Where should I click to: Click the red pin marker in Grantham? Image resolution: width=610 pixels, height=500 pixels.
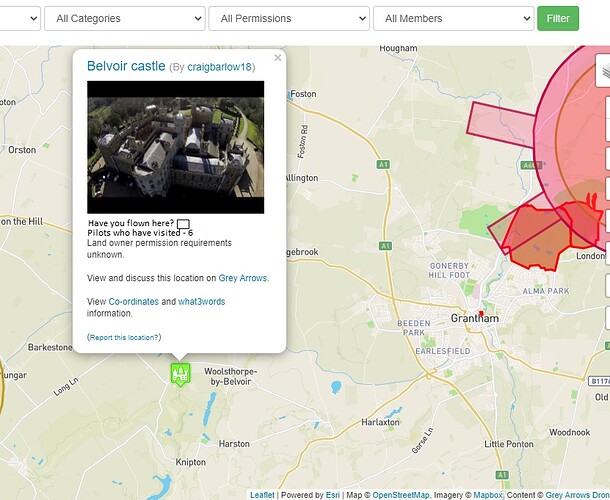pos(481,314)
